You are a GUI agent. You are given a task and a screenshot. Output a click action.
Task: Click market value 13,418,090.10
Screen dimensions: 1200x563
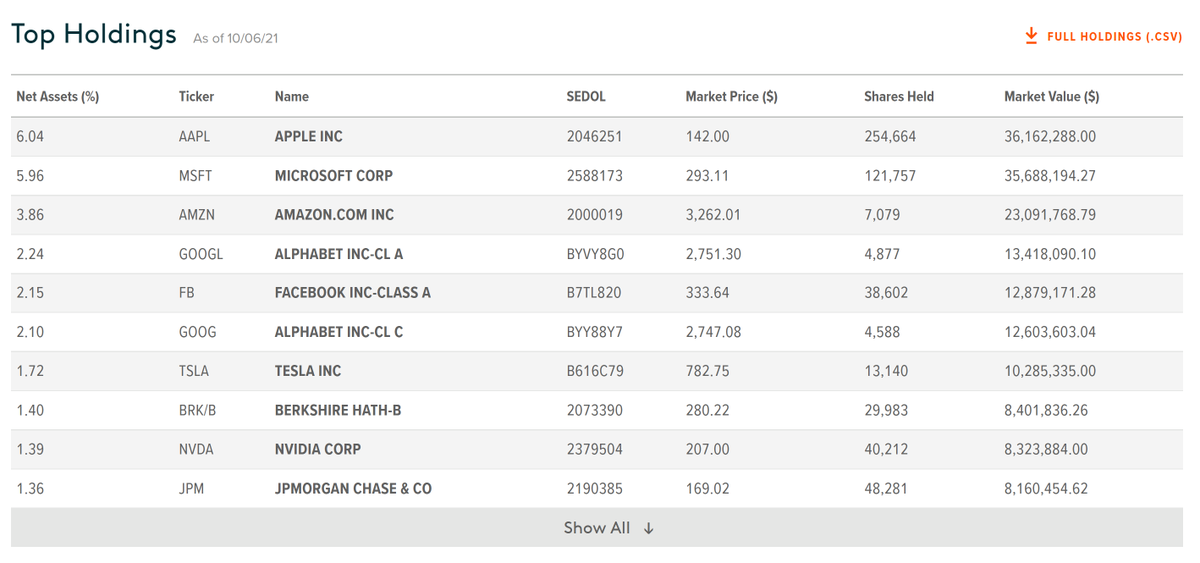[1050, 254]
